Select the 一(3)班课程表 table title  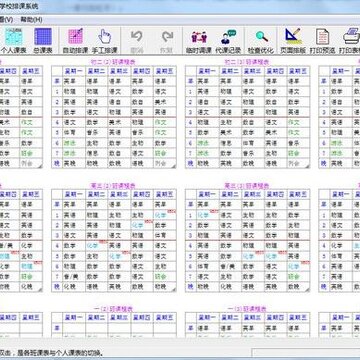pyautogui.click(x=247, y=309)
